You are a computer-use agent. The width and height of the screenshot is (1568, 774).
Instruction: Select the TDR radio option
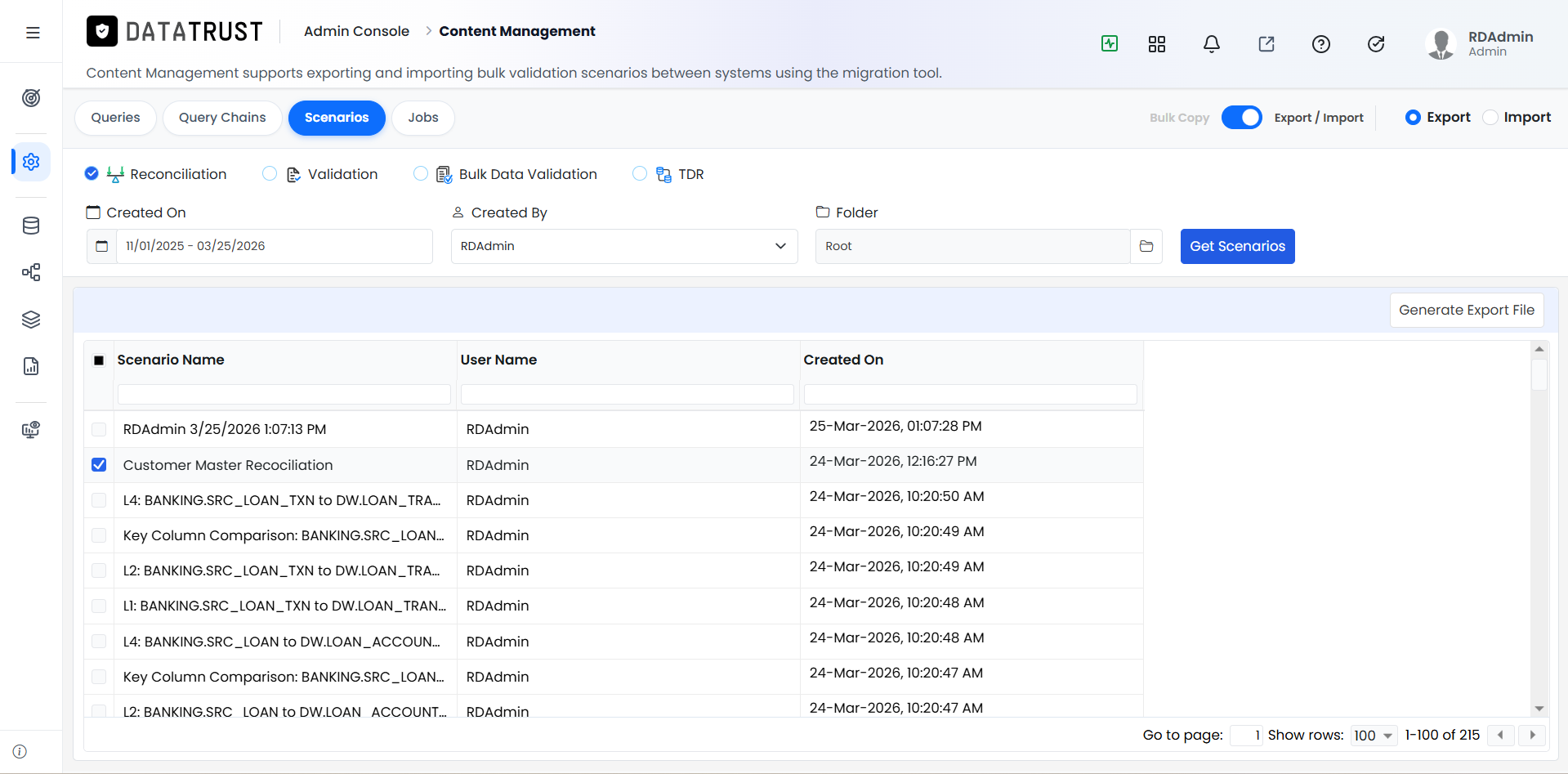click(x=640, y=173)
